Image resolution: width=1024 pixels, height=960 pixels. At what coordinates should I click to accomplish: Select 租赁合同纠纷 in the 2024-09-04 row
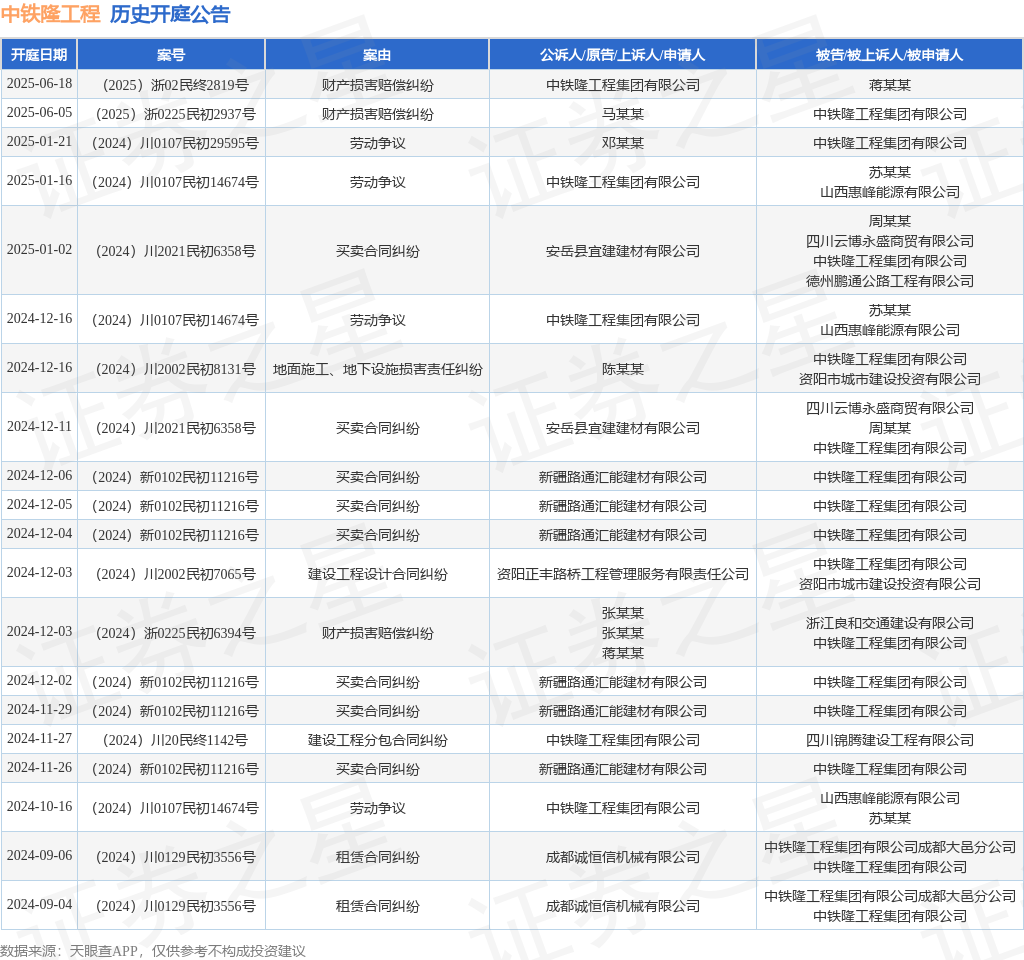tap(377, 906)
